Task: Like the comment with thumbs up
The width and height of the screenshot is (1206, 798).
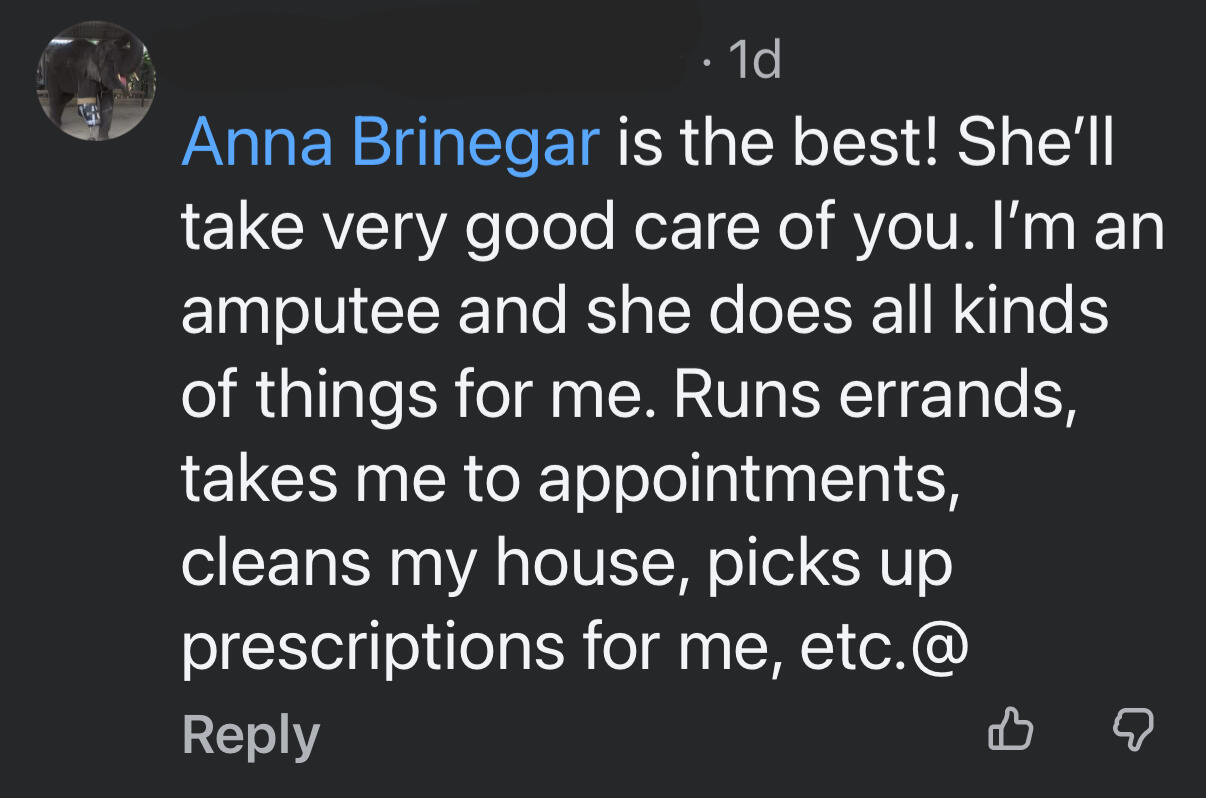Action: [1010, 730]
